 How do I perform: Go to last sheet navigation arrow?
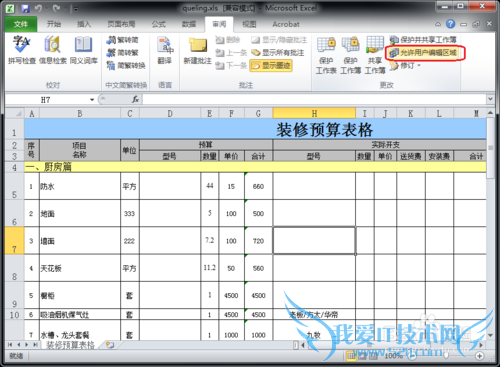click(35, 345)
